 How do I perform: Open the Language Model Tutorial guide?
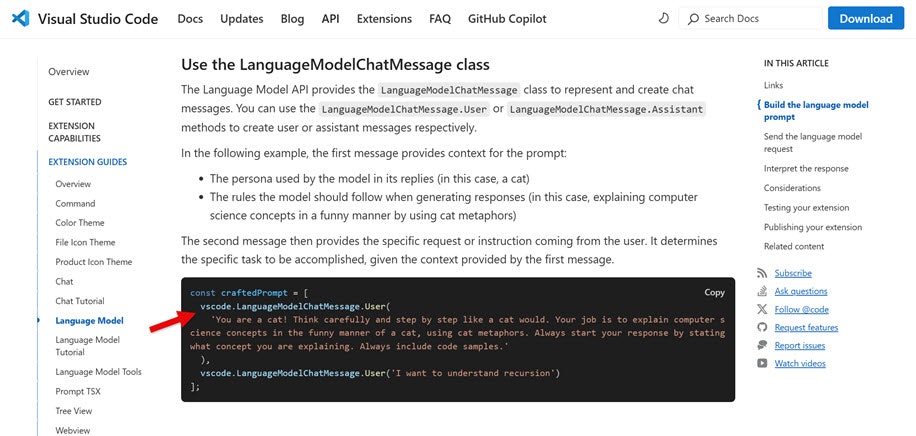(88, 346)
